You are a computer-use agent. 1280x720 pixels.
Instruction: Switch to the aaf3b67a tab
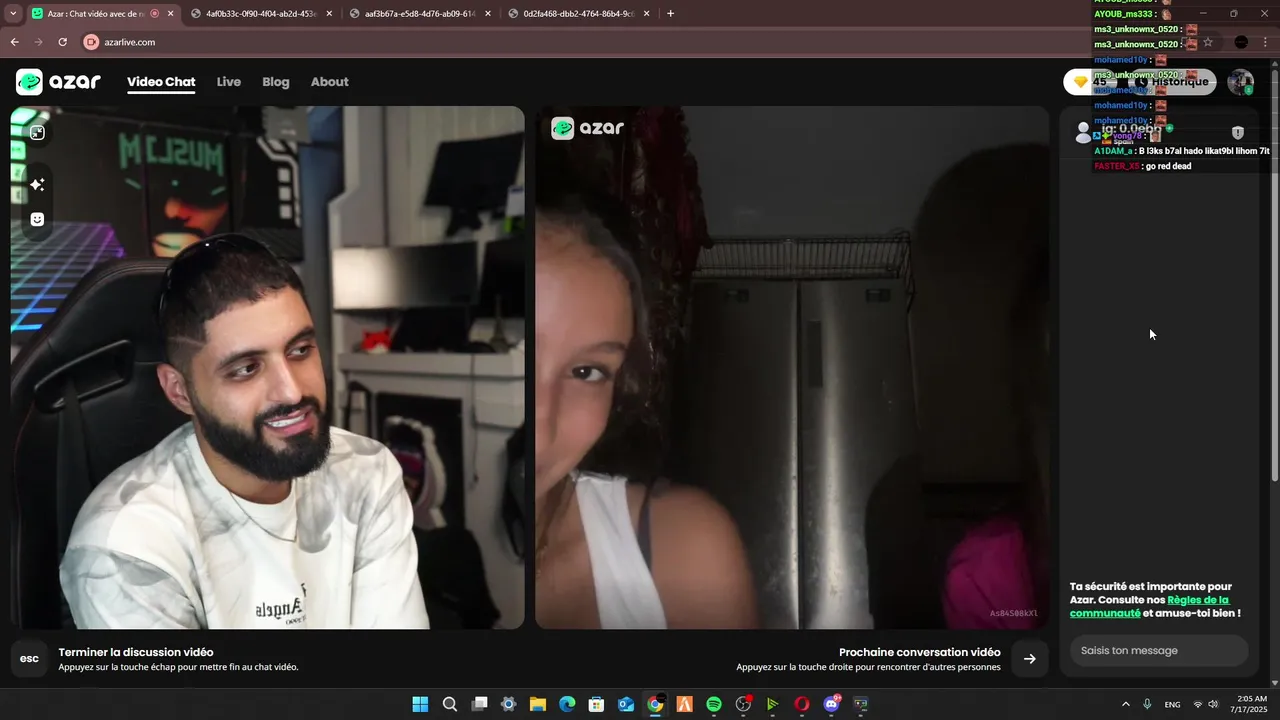click(x=420, y=14)
